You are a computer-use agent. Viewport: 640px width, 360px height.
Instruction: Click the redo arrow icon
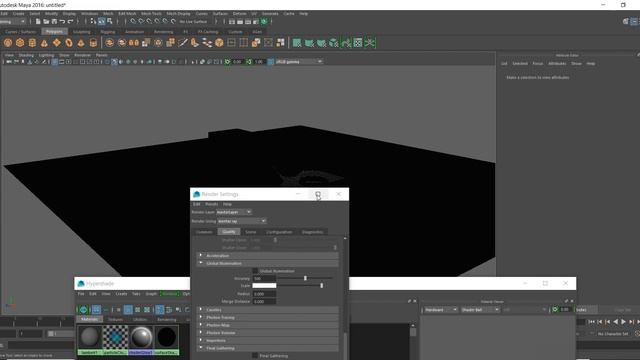70,22
